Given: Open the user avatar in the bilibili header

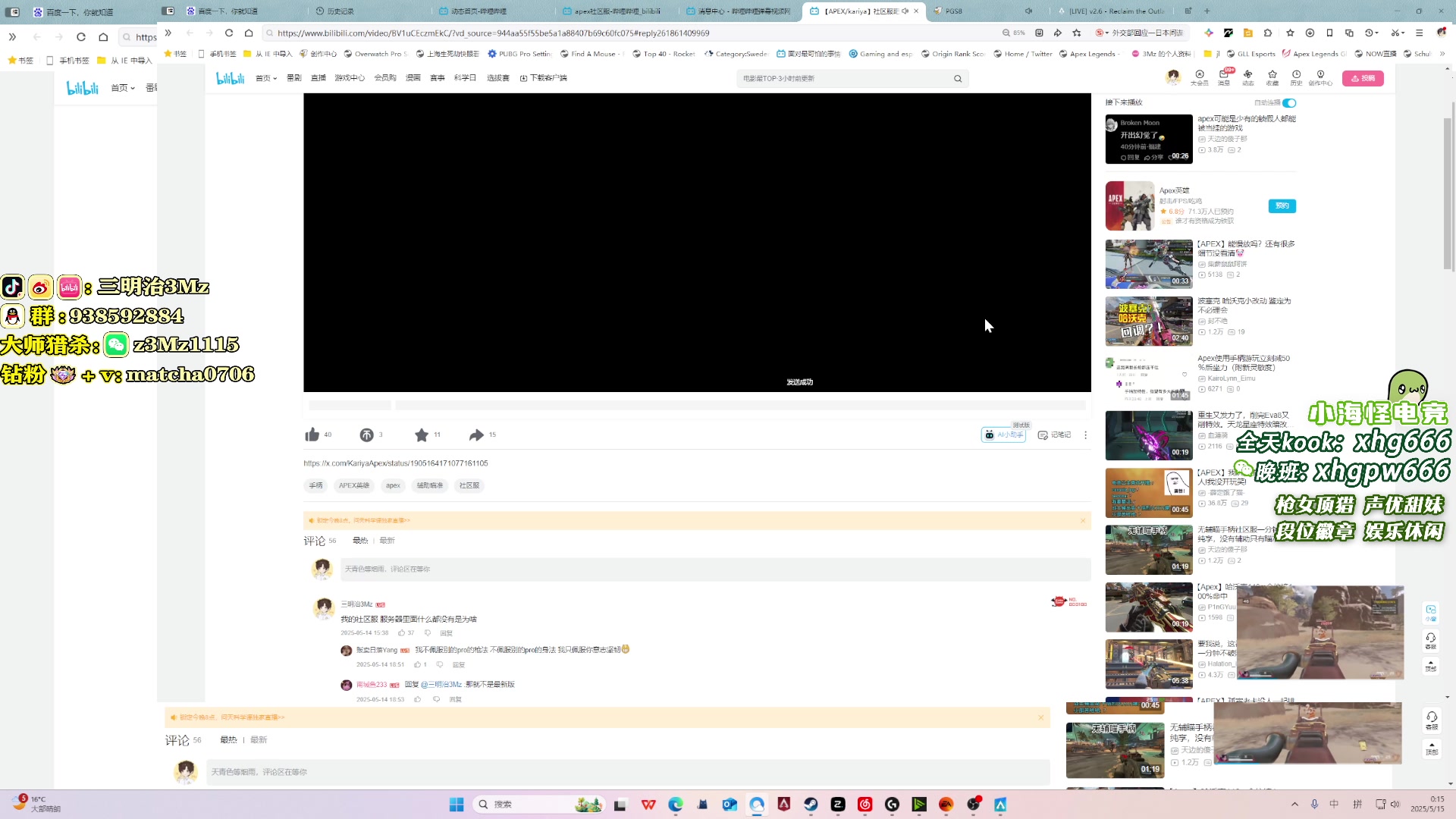Looking at the screenshot, I should (1173, 77).
